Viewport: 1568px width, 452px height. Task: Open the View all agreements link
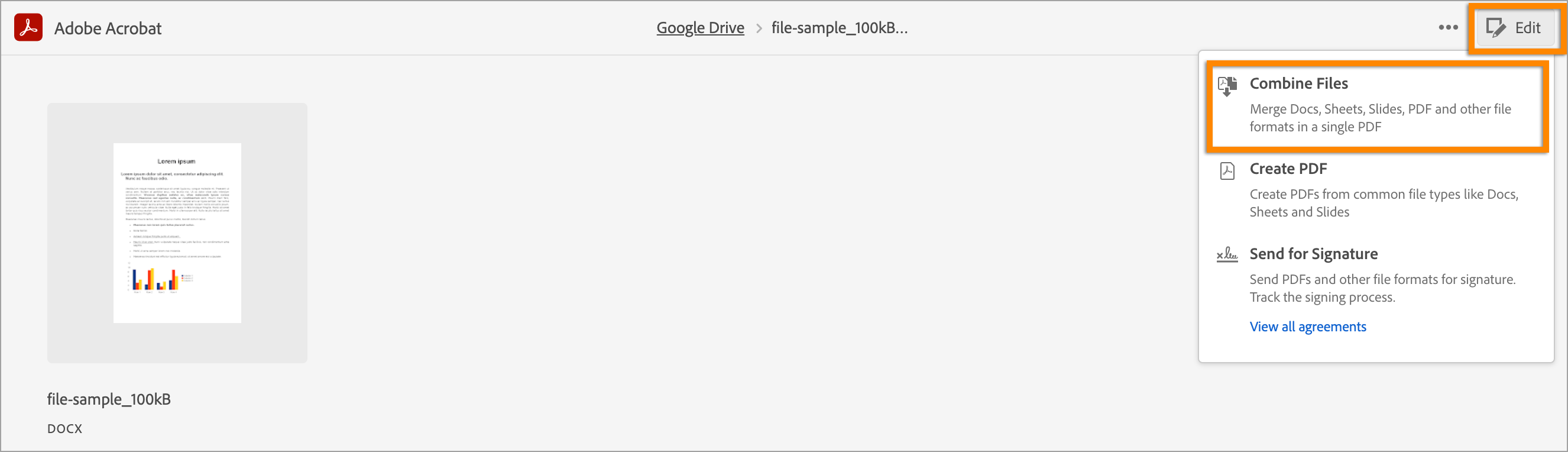pos(1307,327)
